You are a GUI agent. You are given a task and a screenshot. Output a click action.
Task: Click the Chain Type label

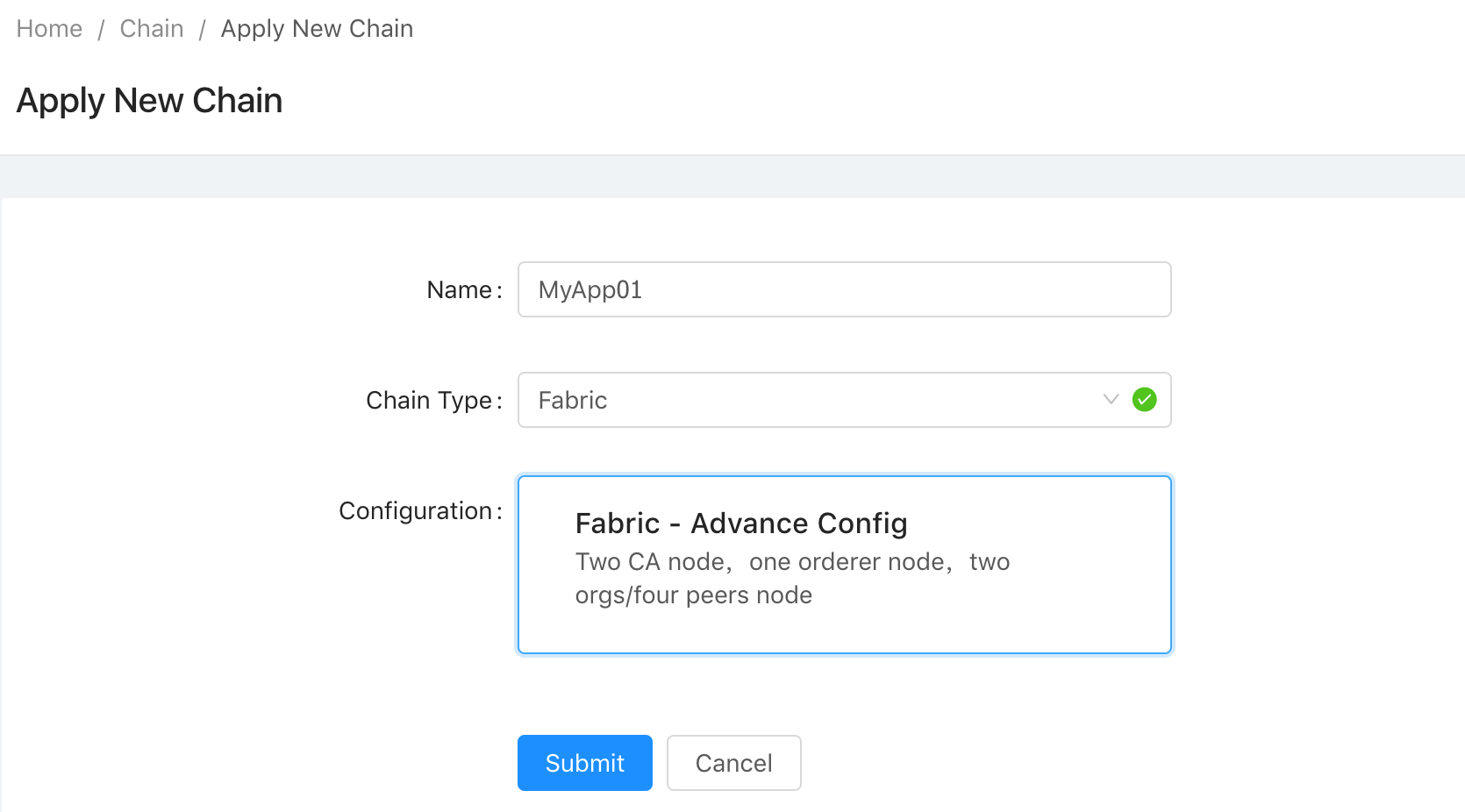434,401
